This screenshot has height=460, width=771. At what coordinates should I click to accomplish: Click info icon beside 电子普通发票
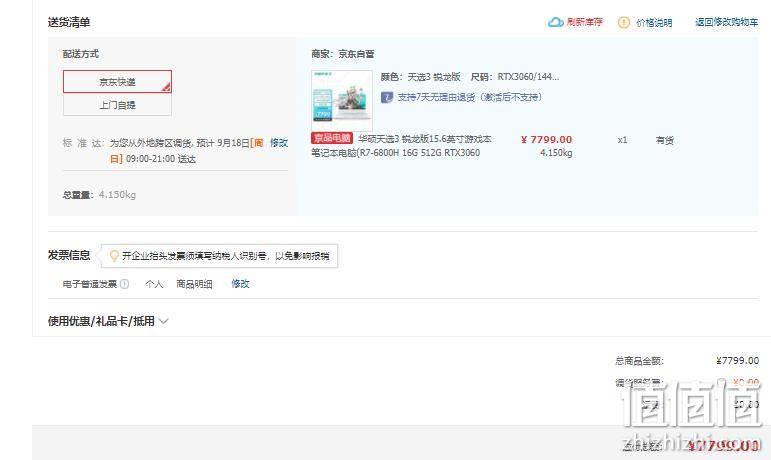[124, 284]
